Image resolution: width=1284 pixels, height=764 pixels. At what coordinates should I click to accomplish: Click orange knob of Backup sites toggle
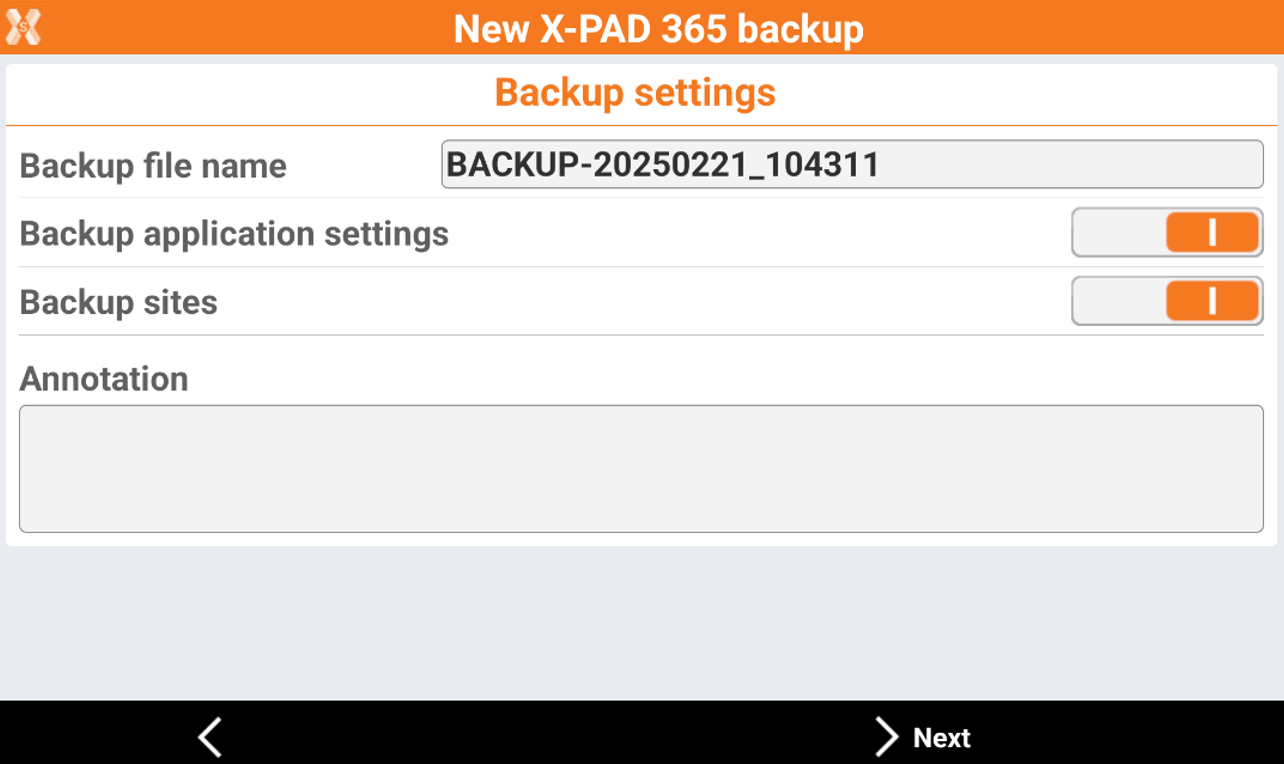(x=1212, y=302)
